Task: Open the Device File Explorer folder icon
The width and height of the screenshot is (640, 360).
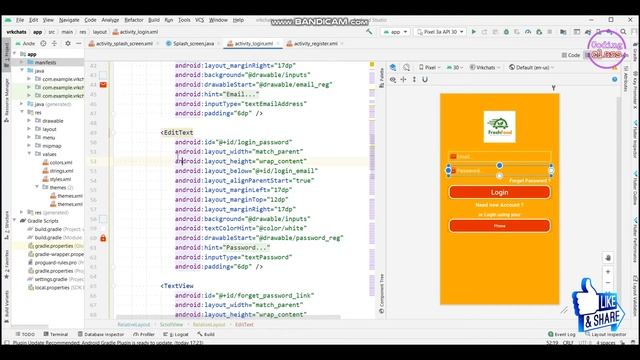Action: tap(563, 32)
